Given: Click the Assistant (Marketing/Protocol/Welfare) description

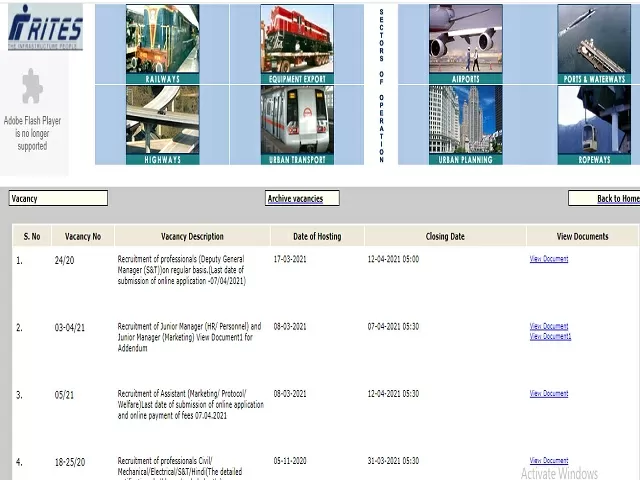Looking at the screenshot, I should click(x=191, y=404).
